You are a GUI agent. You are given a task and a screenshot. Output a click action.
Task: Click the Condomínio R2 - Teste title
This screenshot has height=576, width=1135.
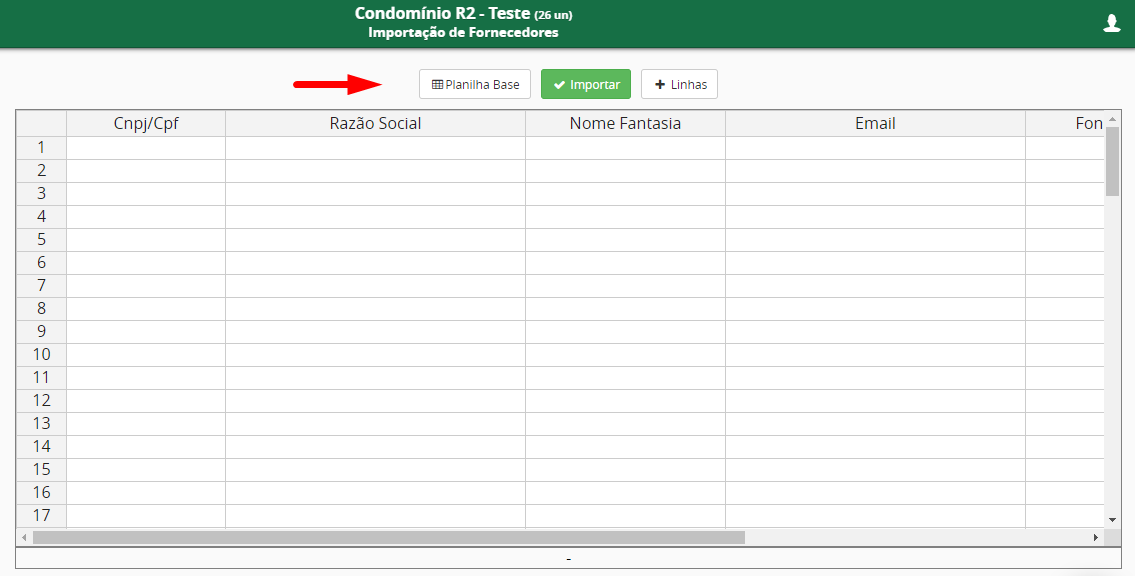442,13
